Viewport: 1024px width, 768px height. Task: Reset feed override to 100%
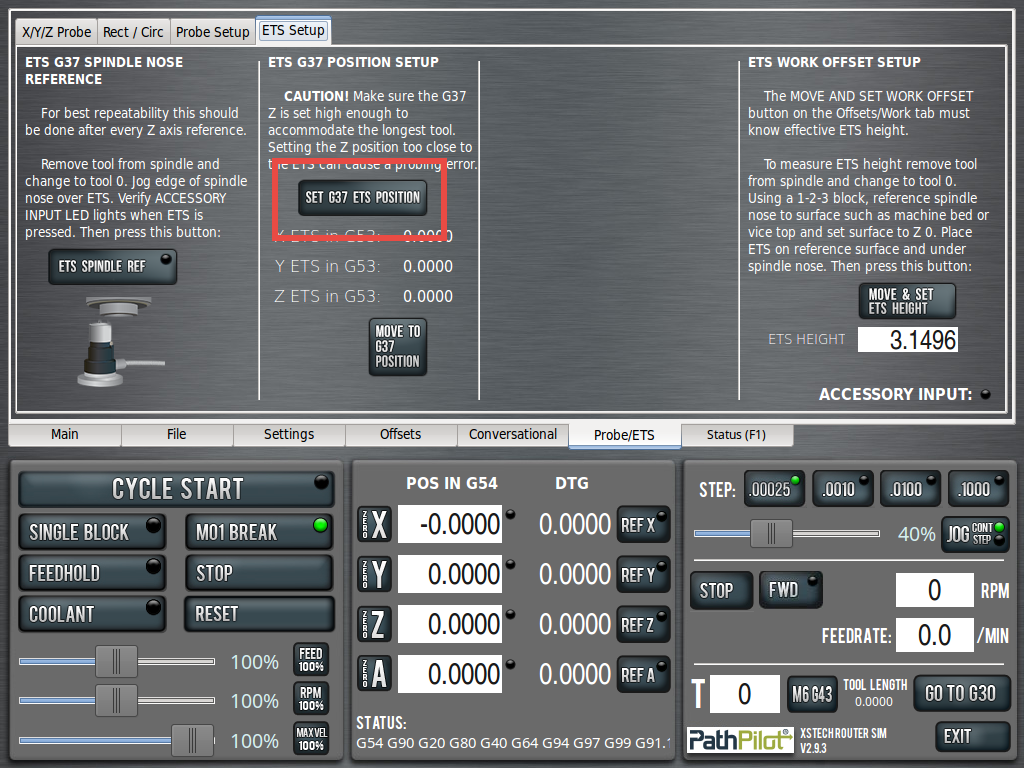tap(311, 660)
